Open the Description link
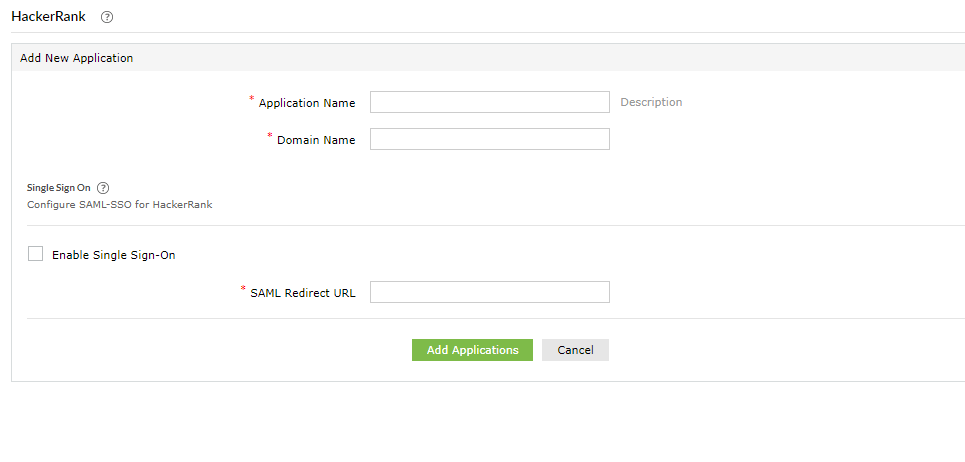965x462 pixels. 651,102
